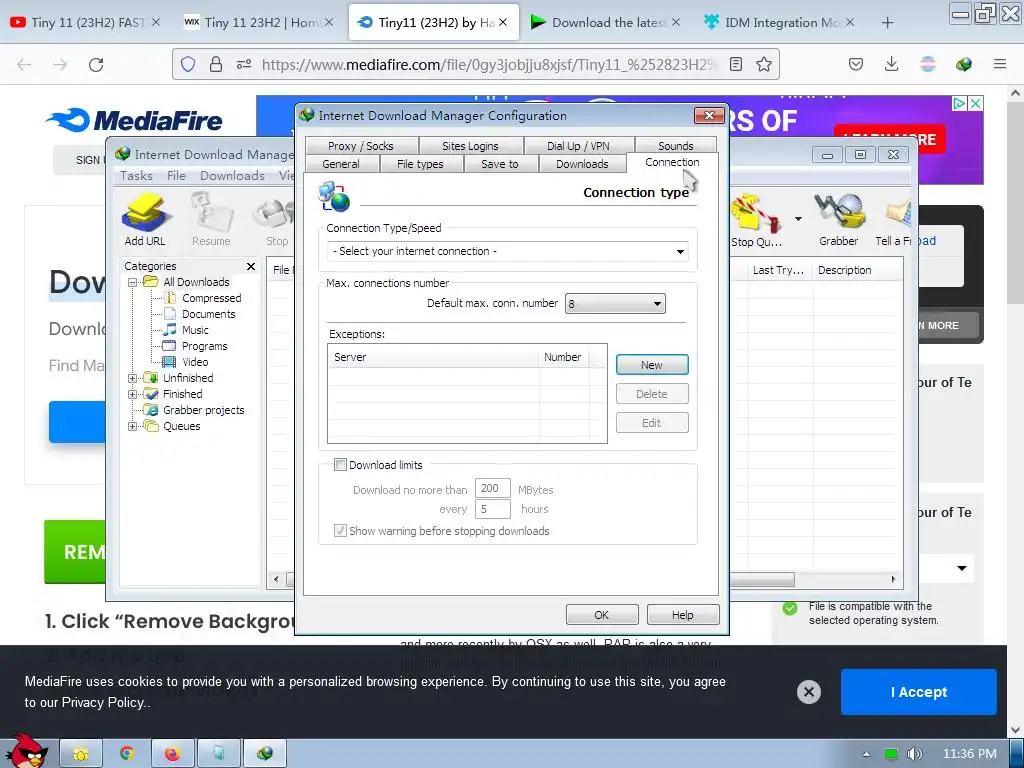Open Default max. conn. number dropdown

[x=615, y=304]
